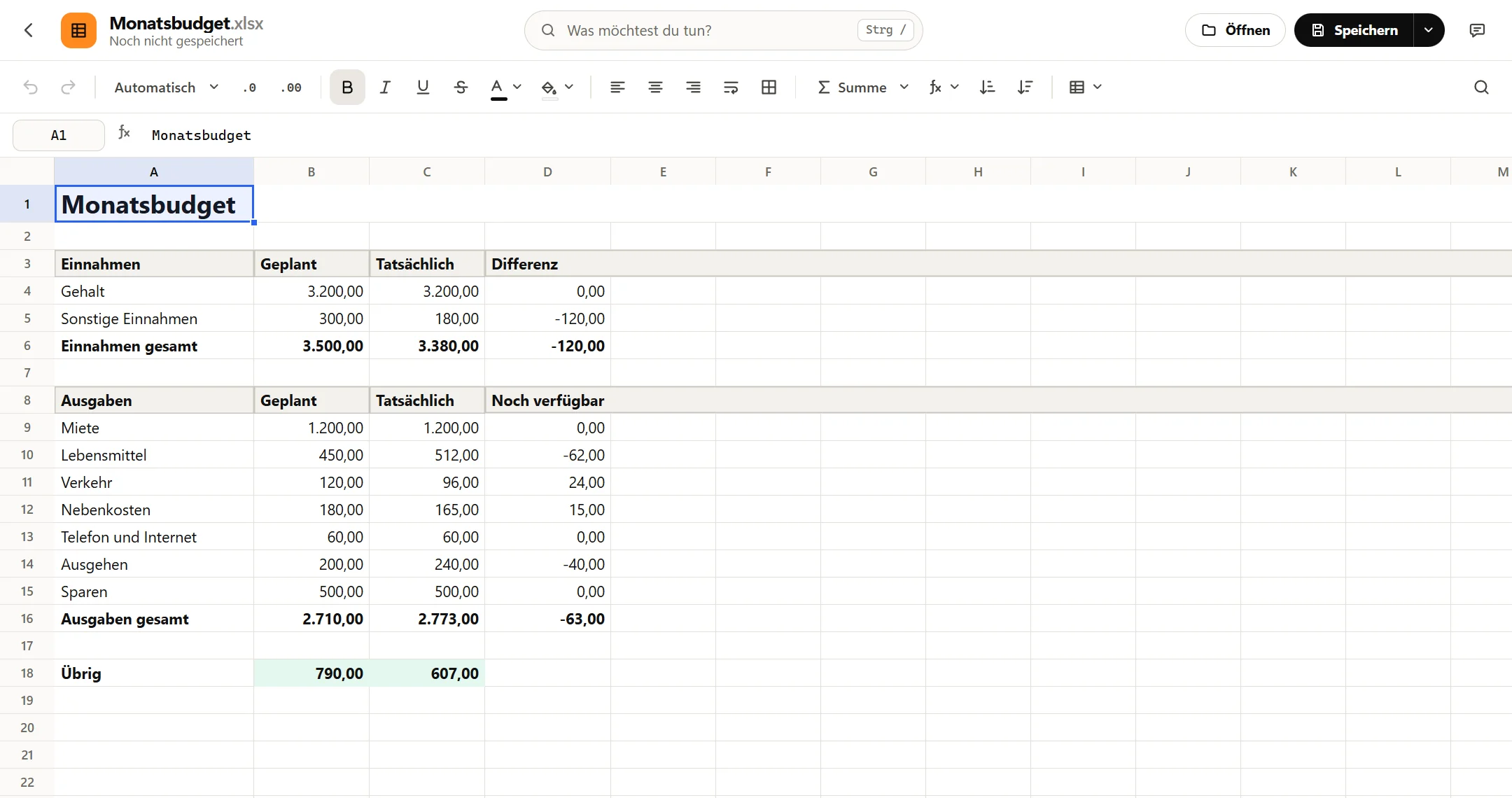1512x798 pixels.
Task: Click the undo arrow icon
Action: pos(31,87)
